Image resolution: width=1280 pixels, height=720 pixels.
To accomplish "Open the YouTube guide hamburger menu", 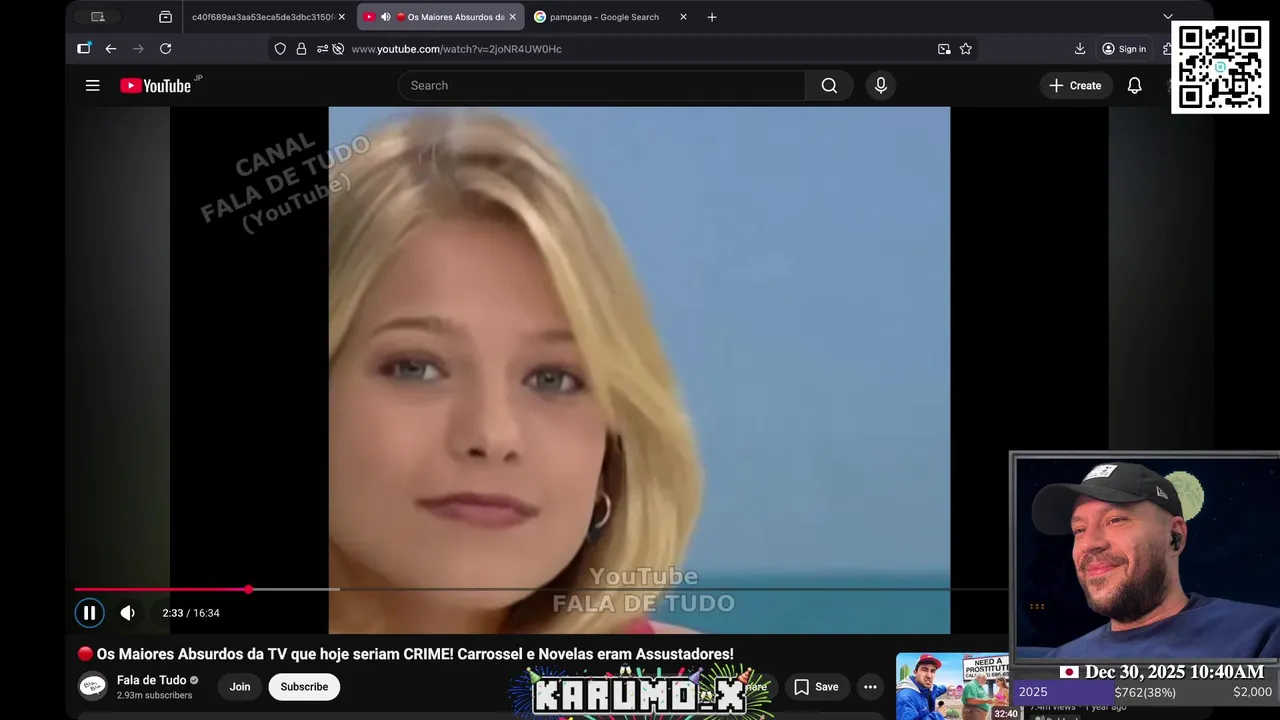I will pos(93,86).
